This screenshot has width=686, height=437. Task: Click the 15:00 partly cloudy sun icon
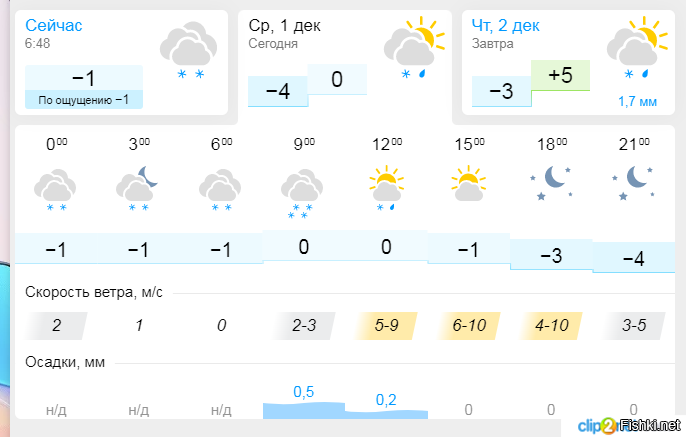click(x=467, y=185)
